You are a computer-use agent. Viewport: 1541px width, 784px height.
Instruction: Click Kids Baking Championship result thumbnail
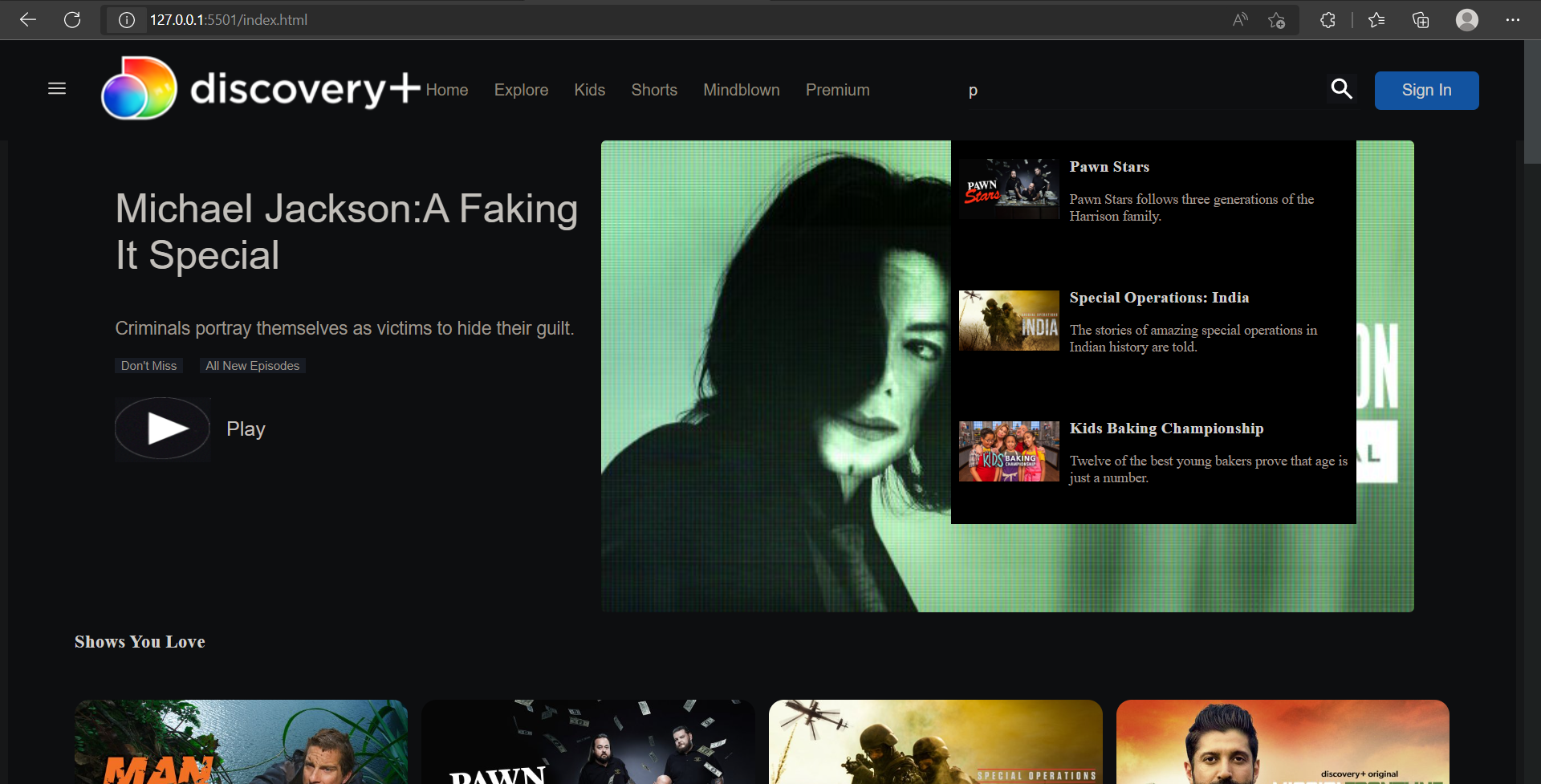point(1009,451)
